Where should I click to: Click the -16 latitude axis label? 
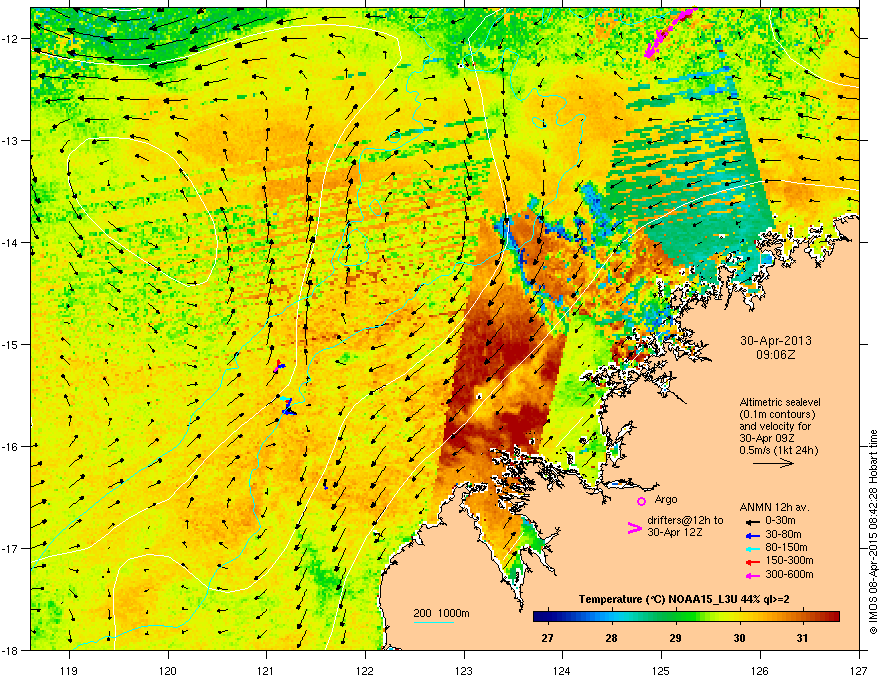pos(11,447)
